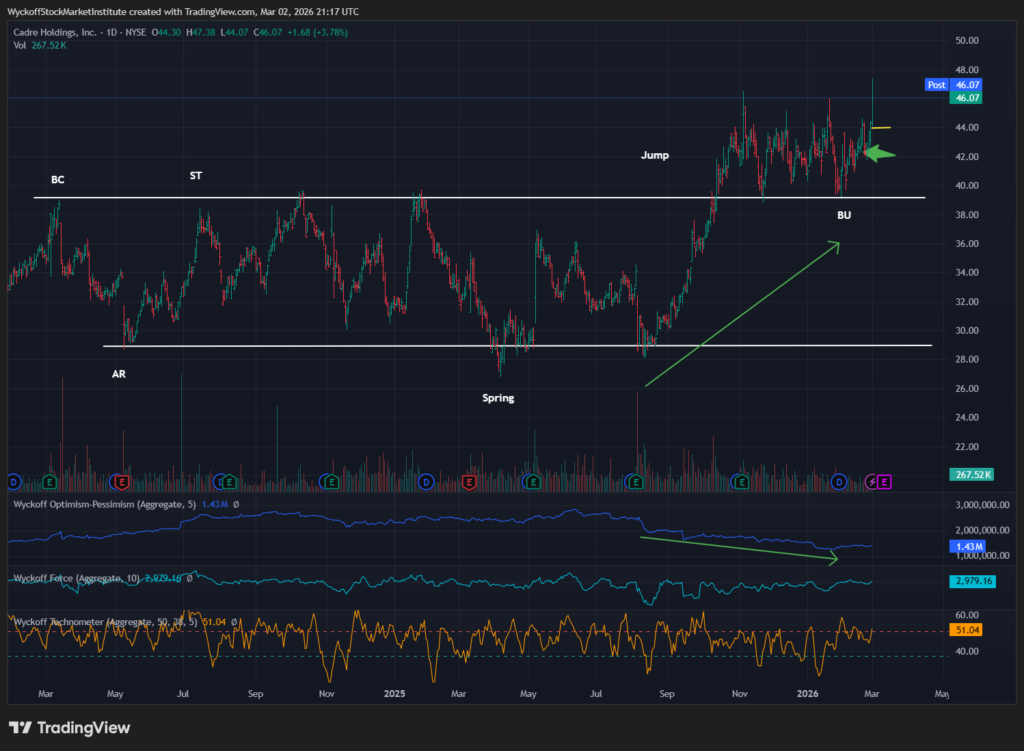Viewport: 1024px width, 751px height.
Task: Click the Ø symbol beside Wyckoff Optimism-Pessimism
Action: [235, 505]
